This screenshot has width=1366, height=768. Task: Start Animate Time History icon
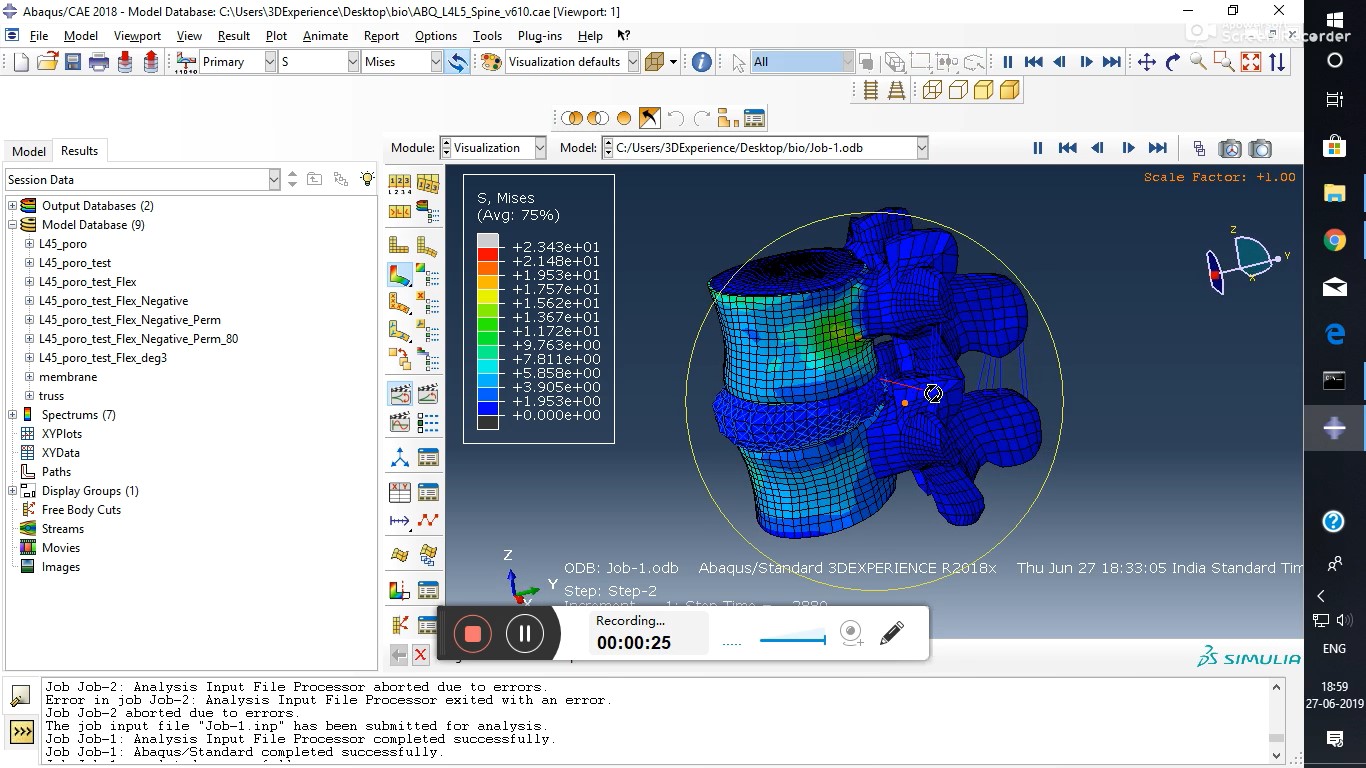click(x=427, y=394)
